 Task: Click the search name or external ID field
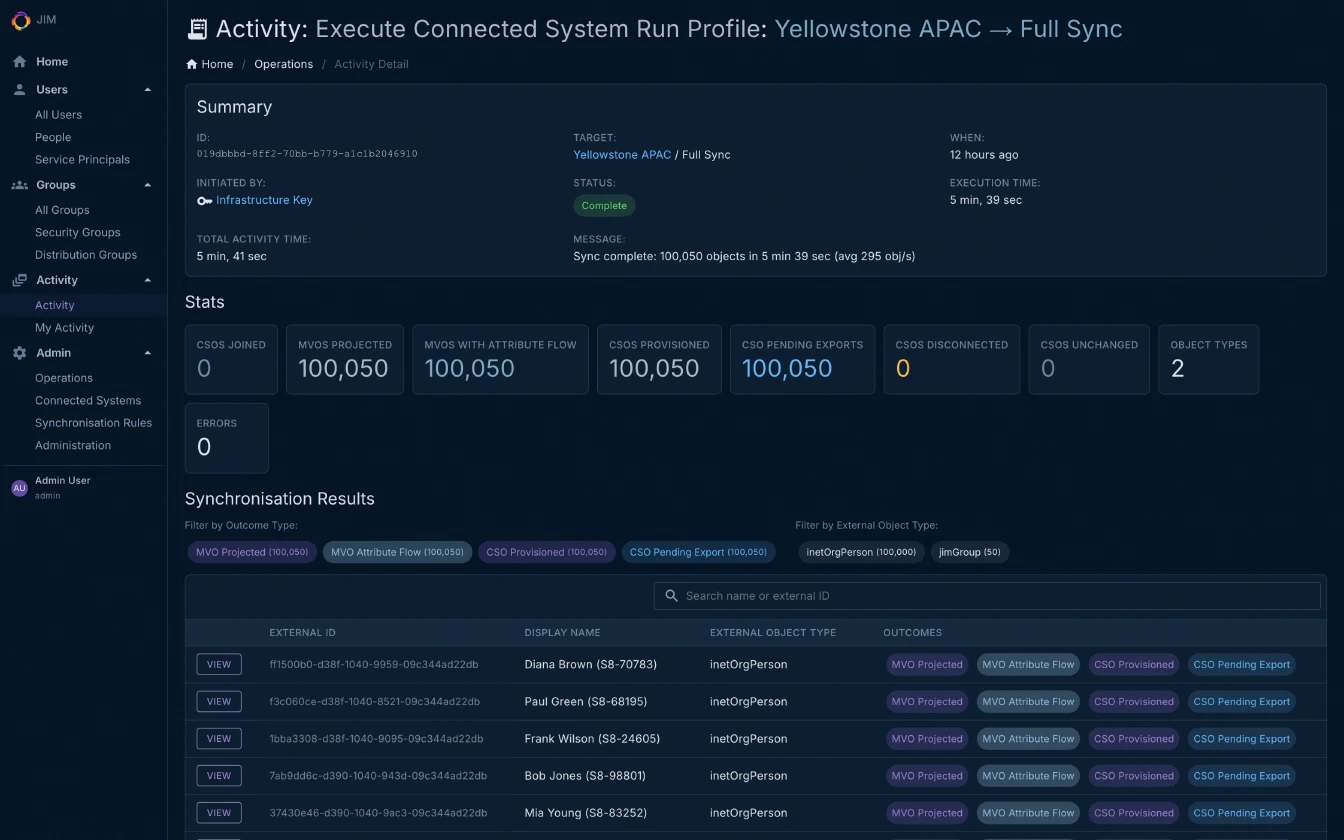986,595
